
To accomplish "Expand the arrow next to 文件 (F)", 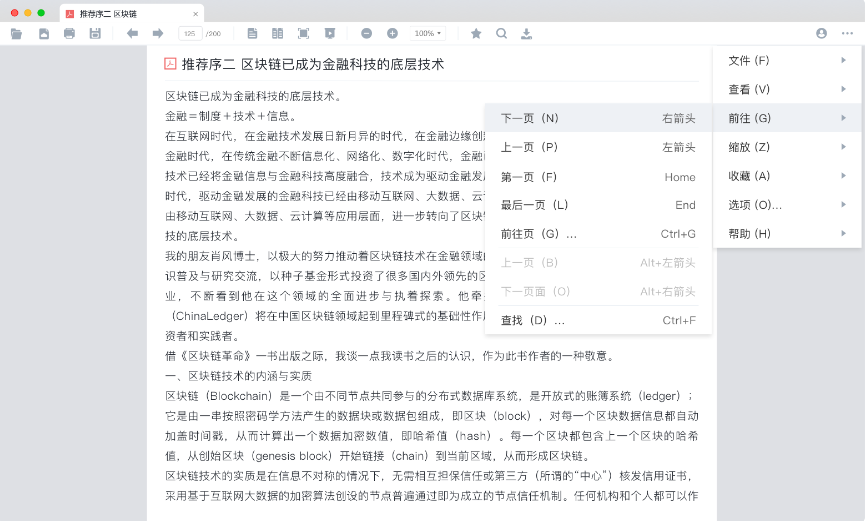I will pyautogui.click(x=843, y=60).
